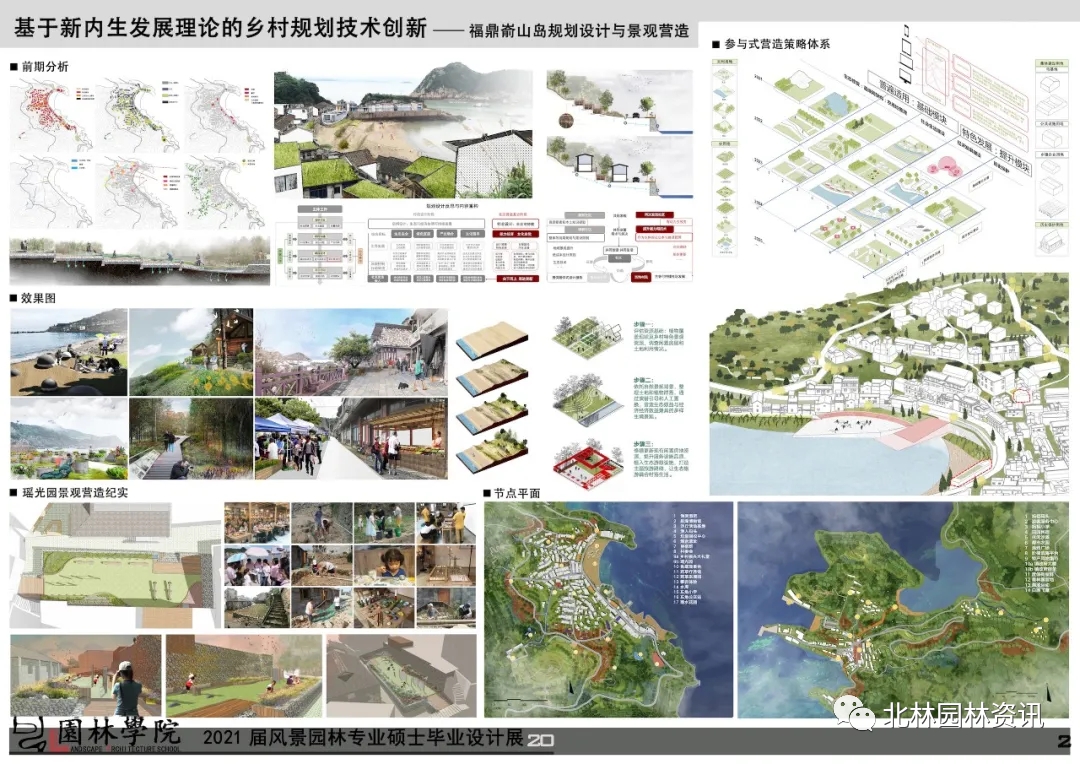Open the gray aerial courtyard model rendering
The width and height of the screenshot is (1080, 764).
(402, 676)
